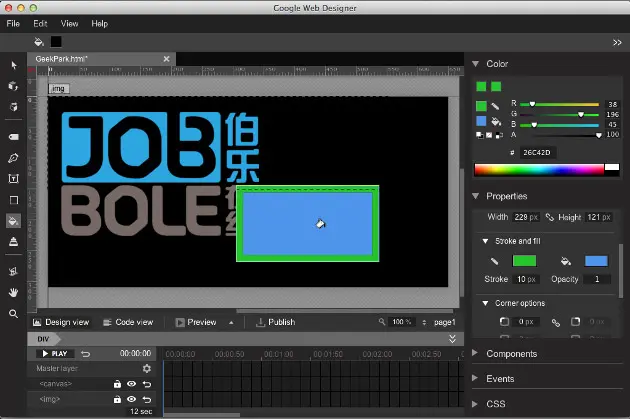Expand the Events panel
This screenshot has width=630, height=419.
point(475,378)
